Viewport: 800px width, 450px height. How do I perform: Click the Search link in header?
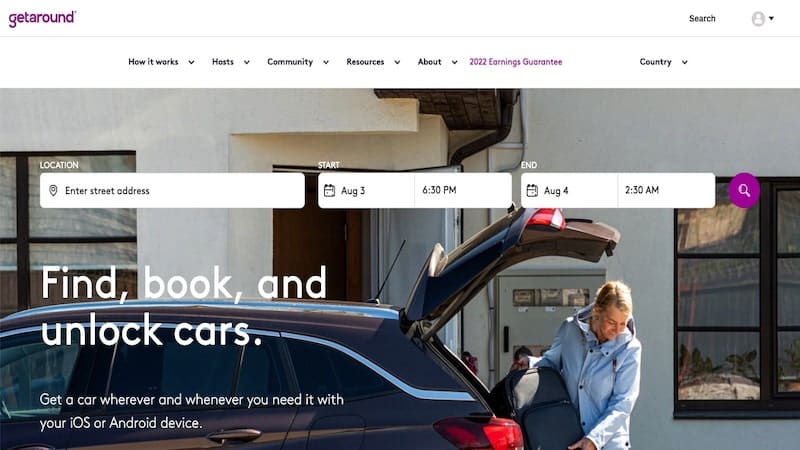point(702,18)
